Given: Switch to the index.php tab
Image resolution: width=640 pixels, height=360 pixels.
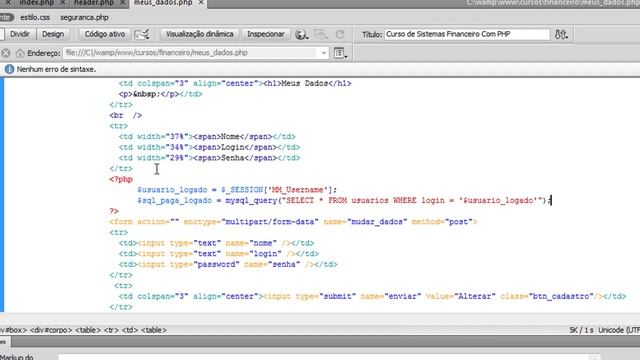Looking at the screenshot, I should coord(37,3).
